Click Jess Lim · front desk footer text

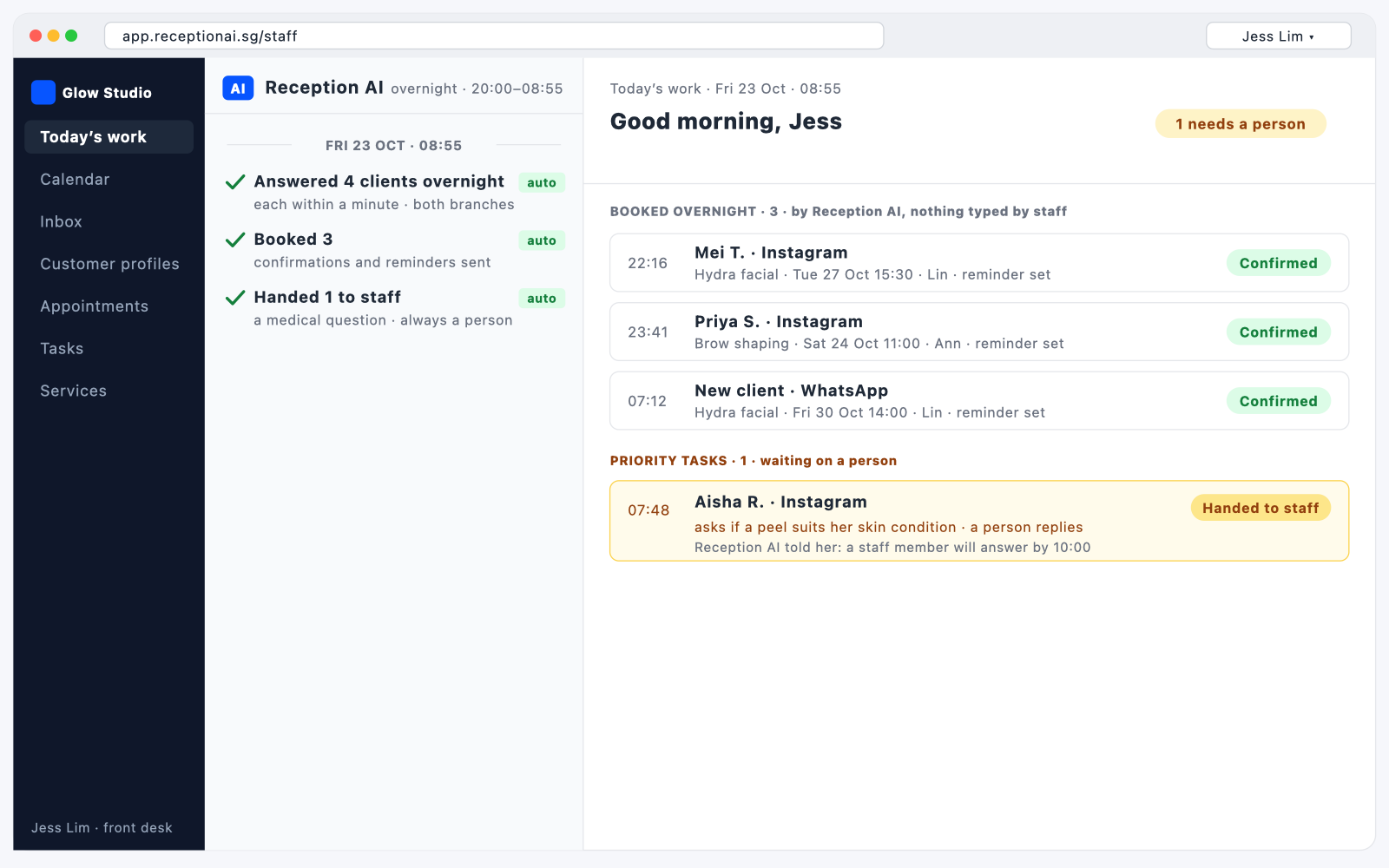click(102, 828)
